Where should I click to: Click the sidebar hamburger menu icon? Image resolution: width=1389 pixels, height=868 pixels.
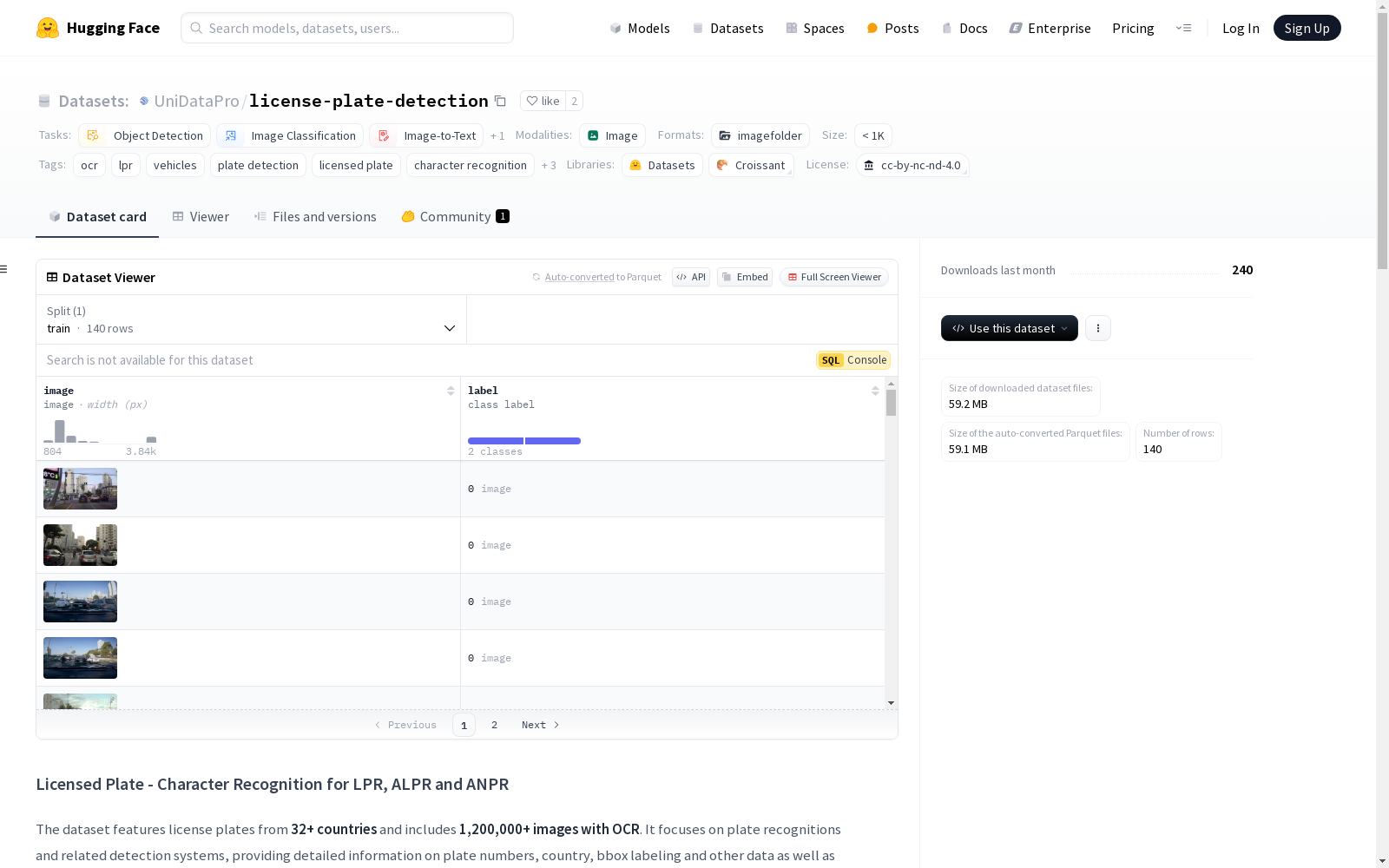(4, 269)
